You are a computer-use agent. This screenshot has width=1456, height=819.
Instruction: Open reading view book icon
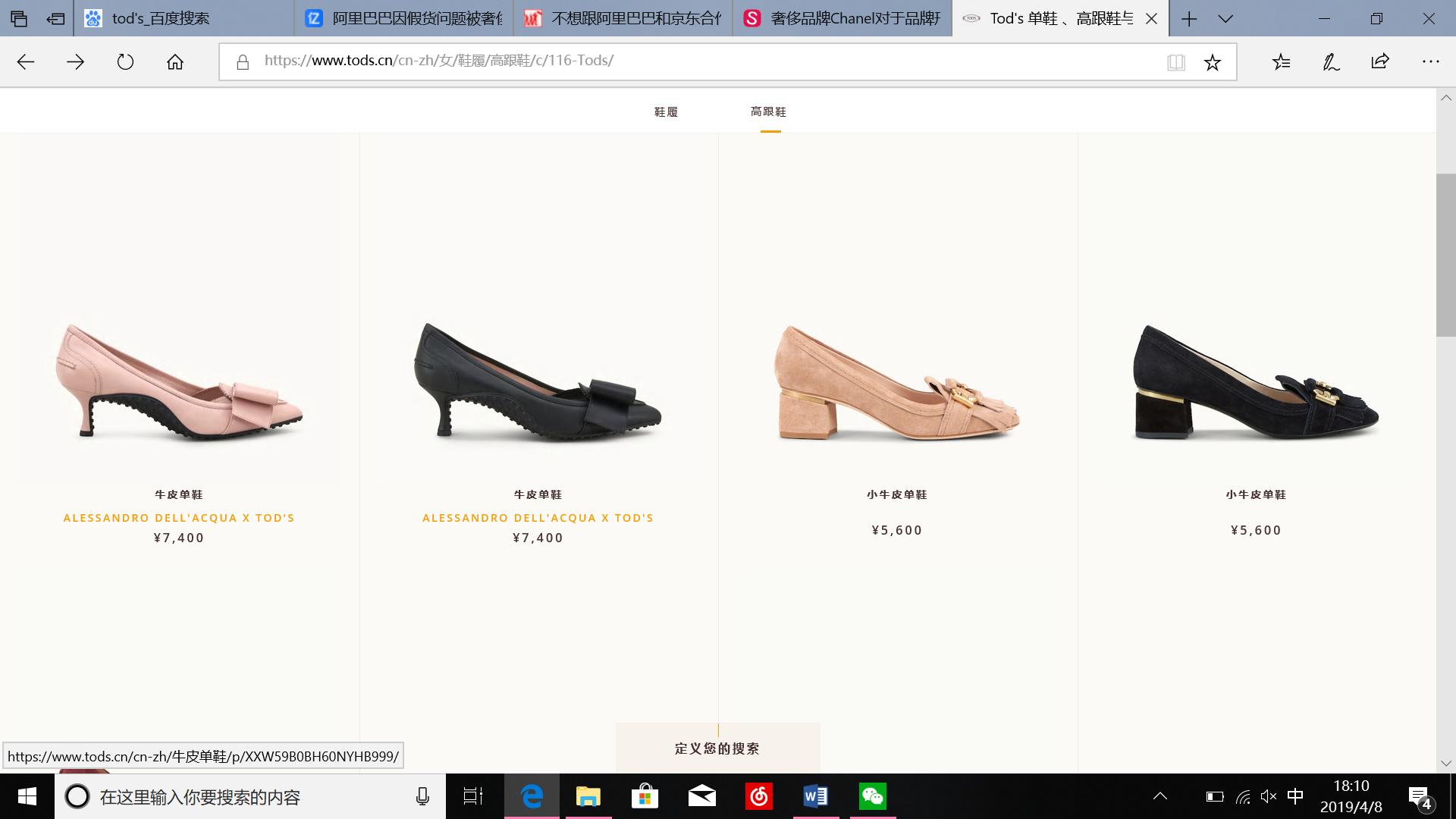pos(1176,62)
